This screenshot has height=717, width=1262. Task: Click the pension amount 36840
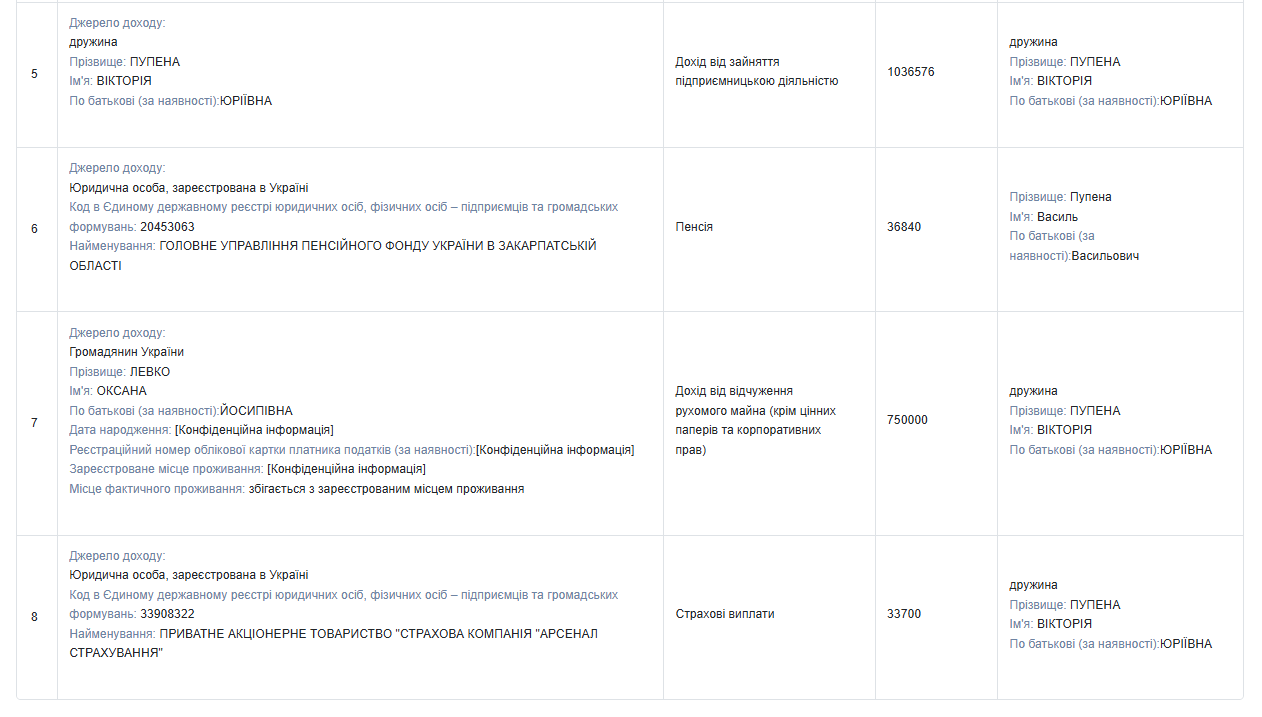904,227
